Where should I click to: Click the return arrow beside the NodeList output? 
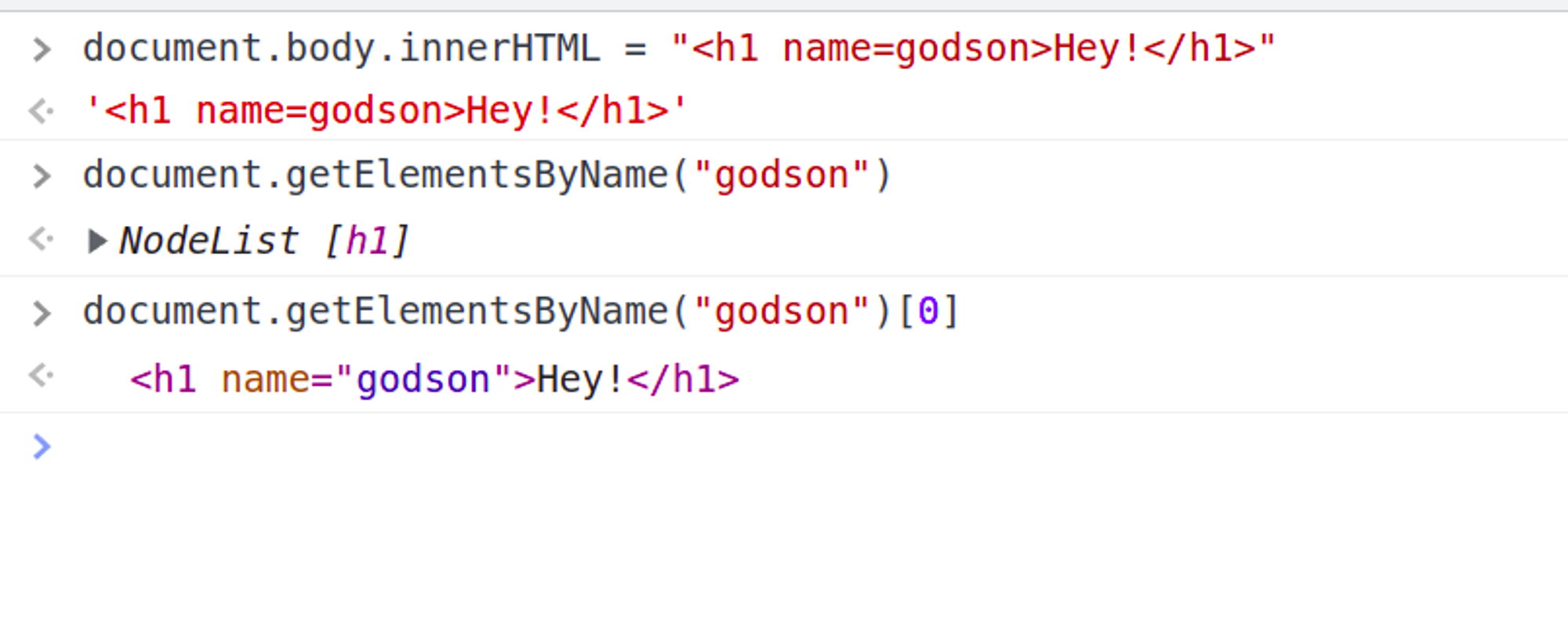tap(42, 239)
